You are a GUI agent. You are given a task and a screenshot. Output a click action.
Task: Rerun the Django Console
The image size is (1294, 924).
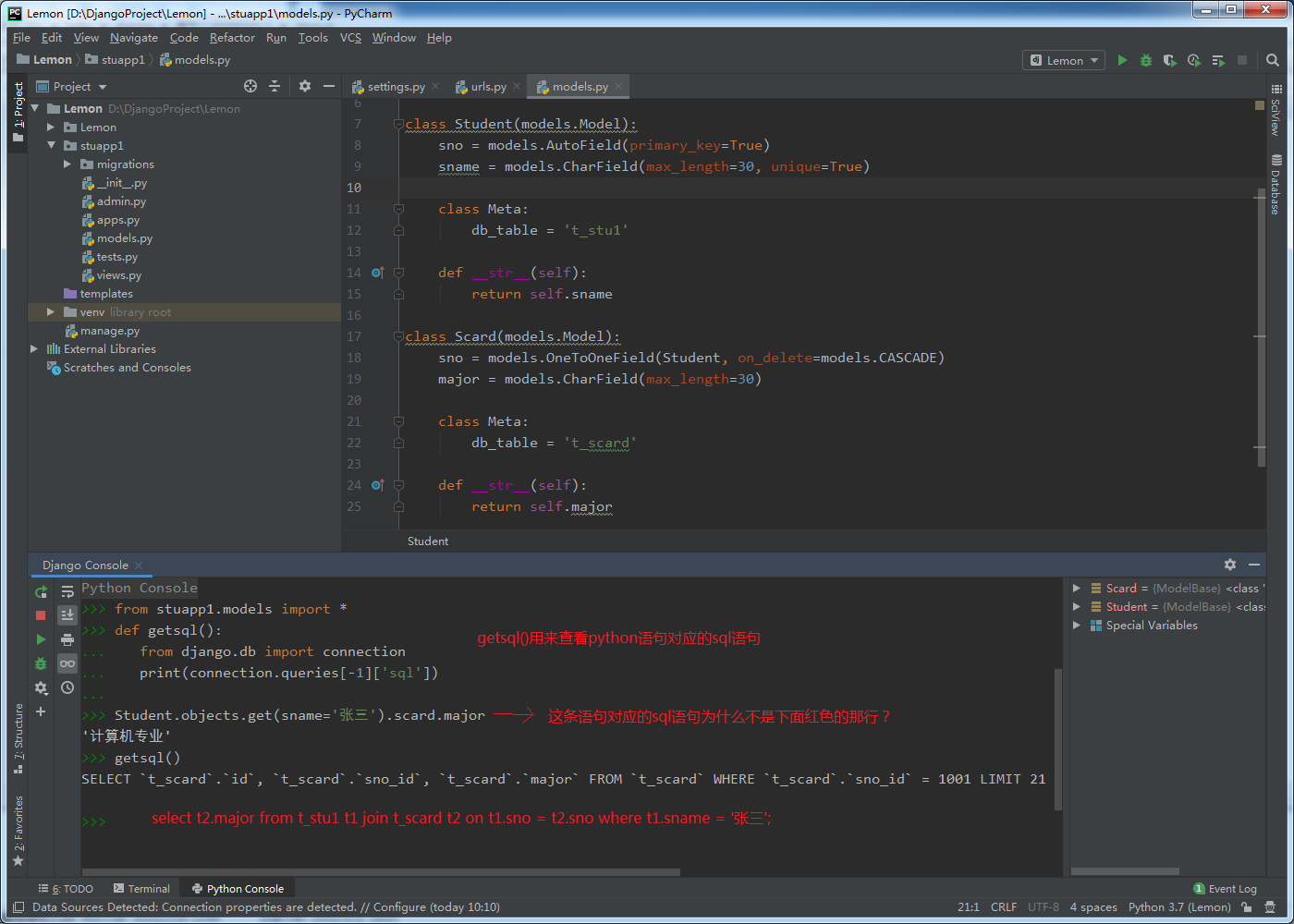click(41, 591)
